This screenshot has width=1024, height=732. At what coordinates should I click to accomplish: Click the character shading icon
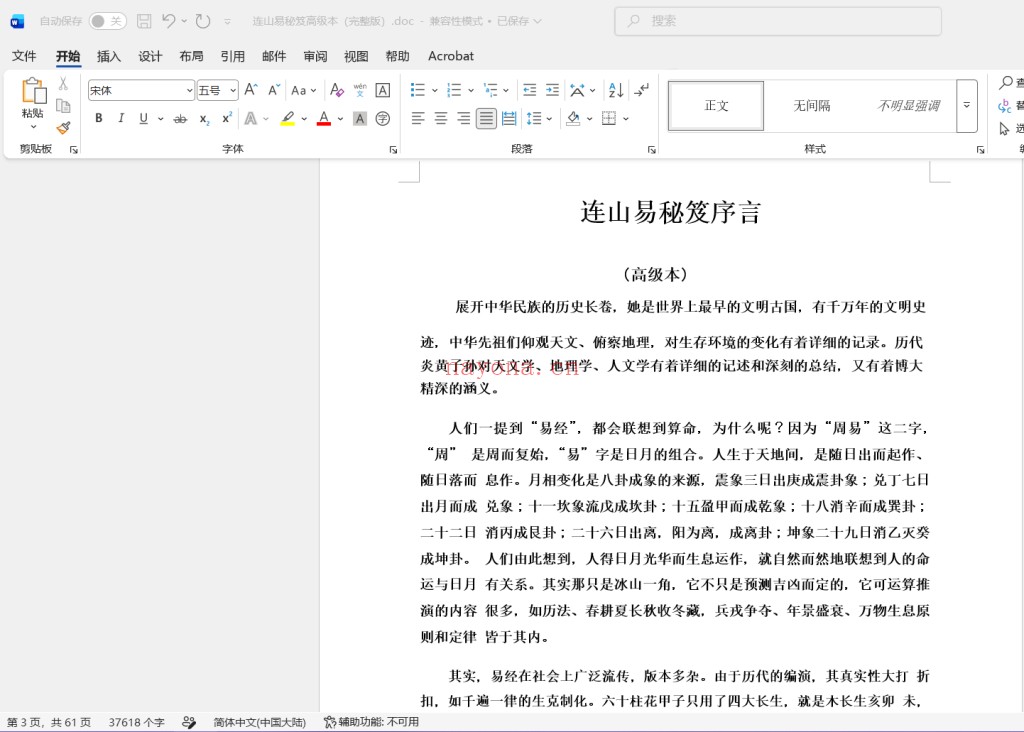(360, 119)
